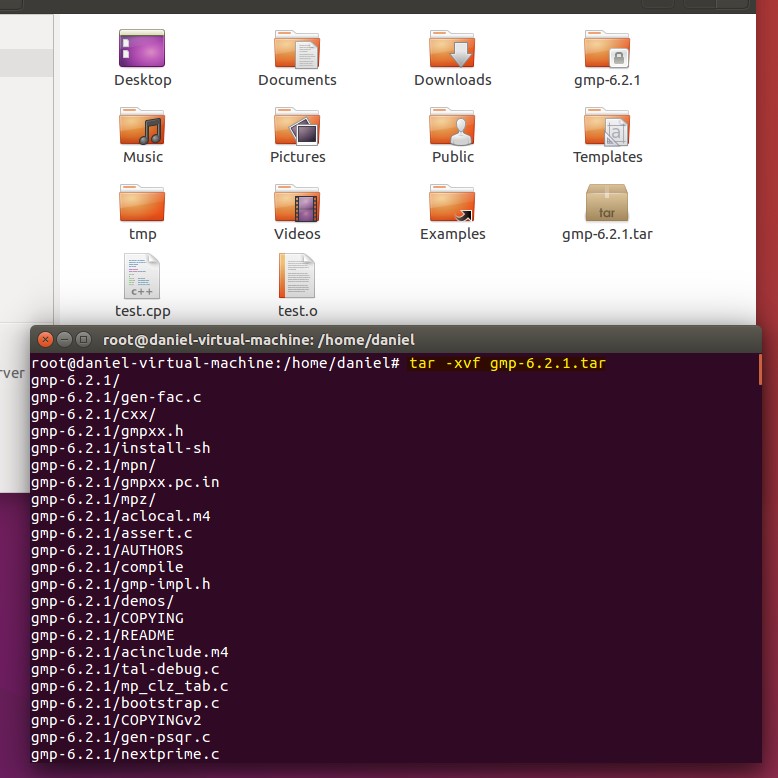Select the tmp folder
778x778 pixels.
142,204
